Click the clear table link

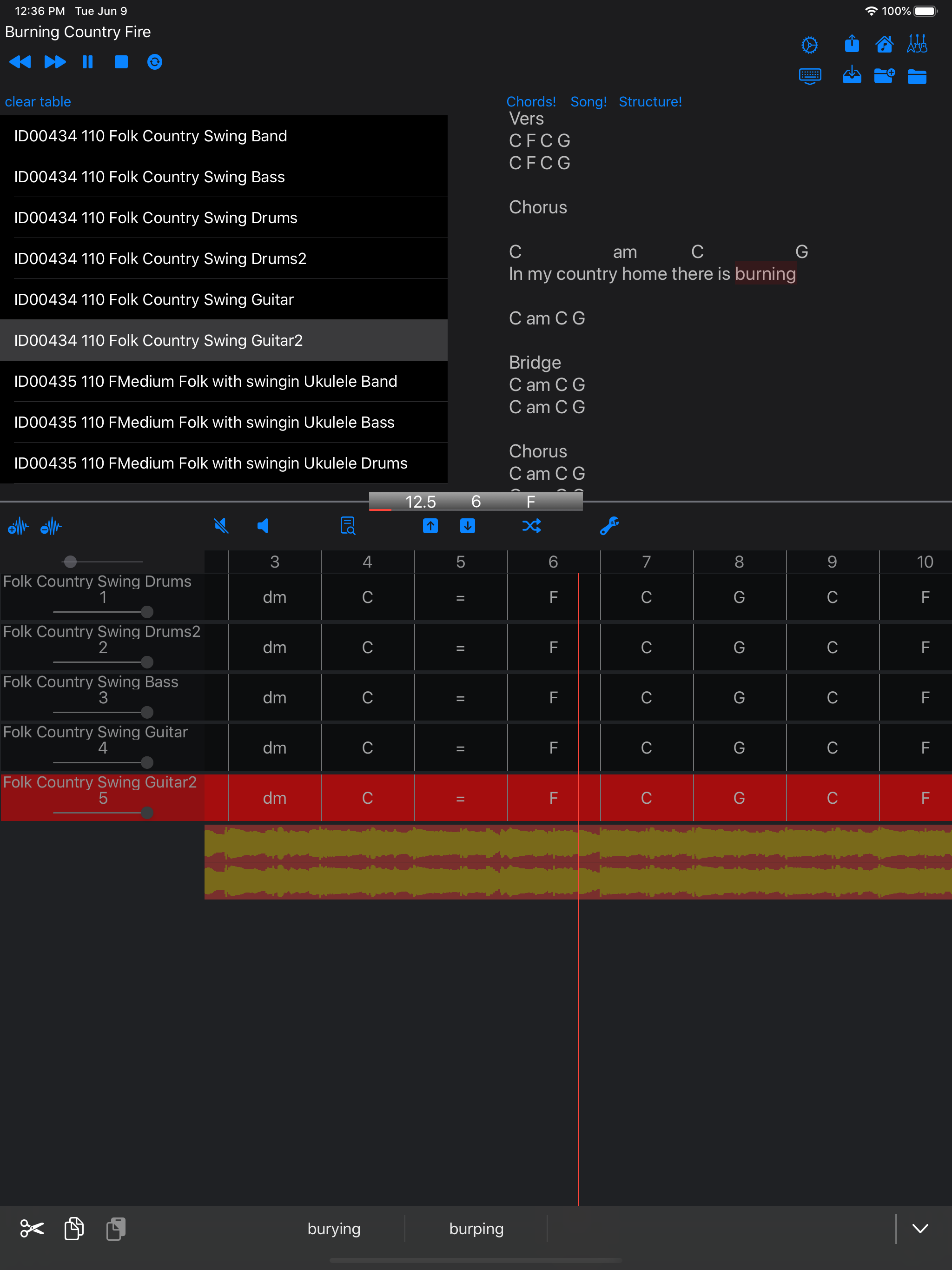coord(38,102)
